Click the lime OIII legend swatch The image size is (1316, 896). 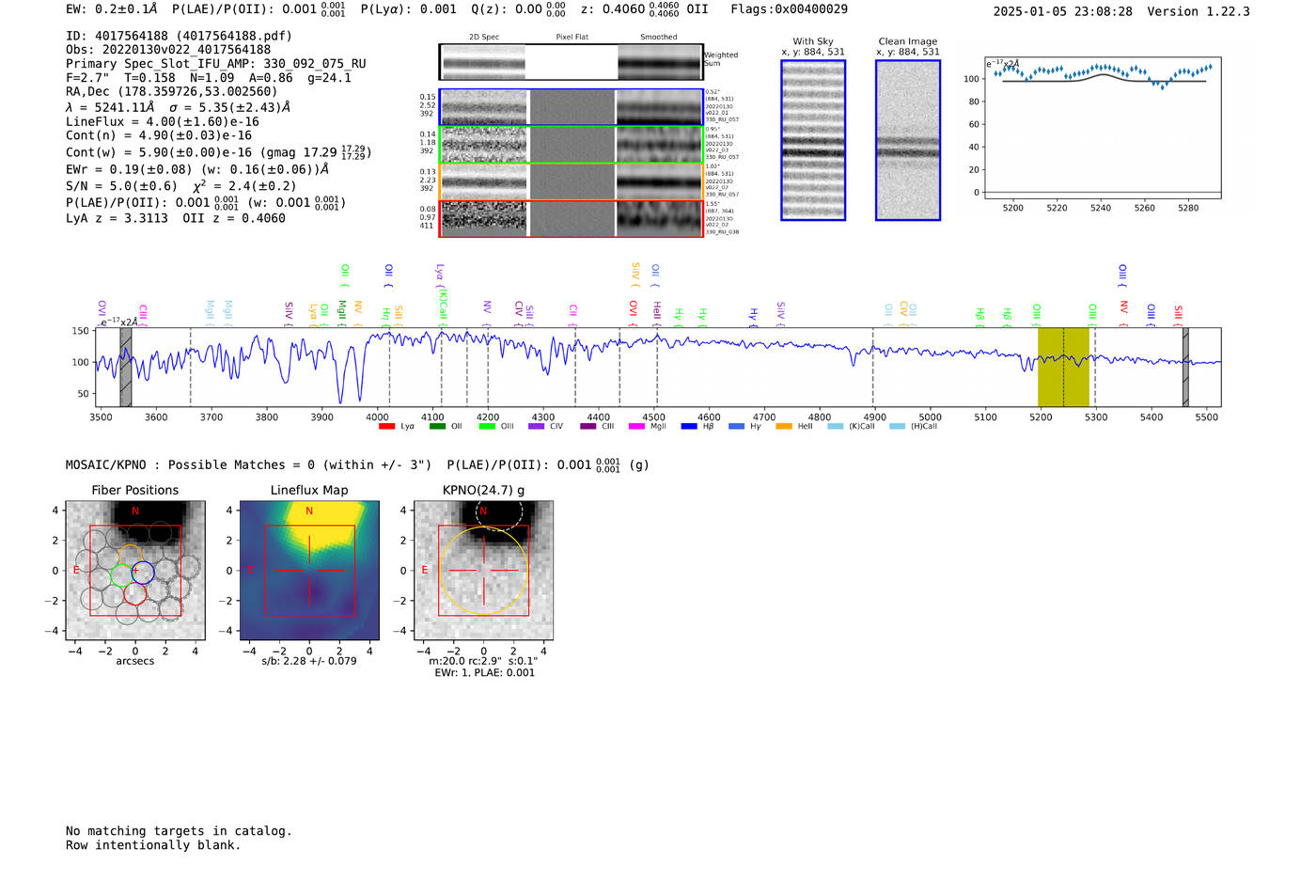point(487,427)
